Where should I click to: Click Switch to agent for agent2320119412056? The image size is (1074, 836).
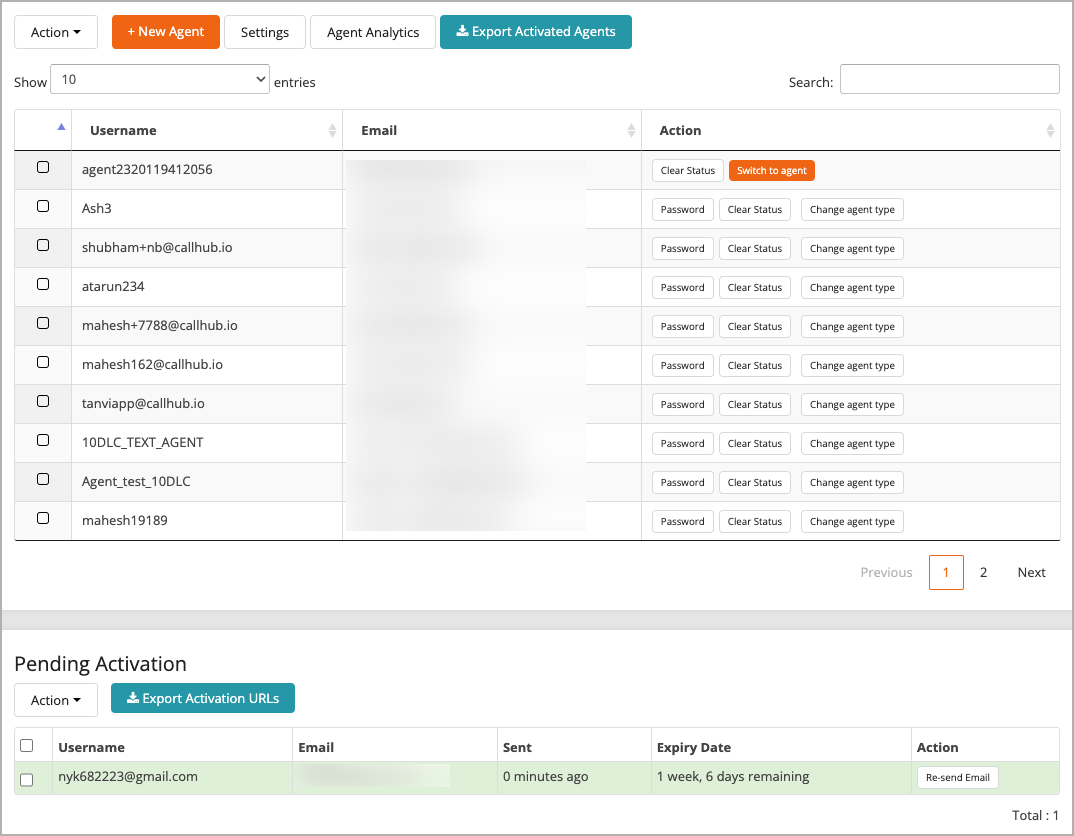tap(771, 170)
